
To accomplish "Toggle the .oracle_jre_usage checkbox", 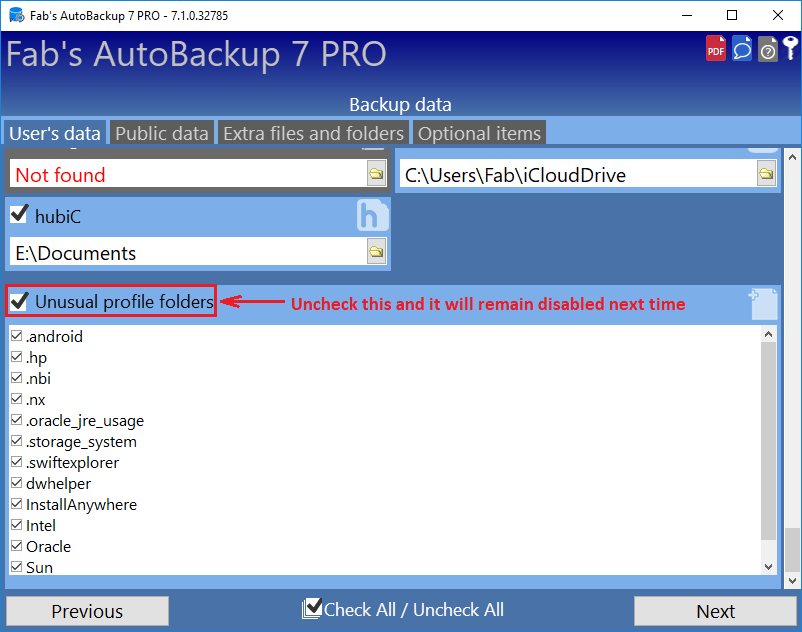I will (x=17, y=419).
